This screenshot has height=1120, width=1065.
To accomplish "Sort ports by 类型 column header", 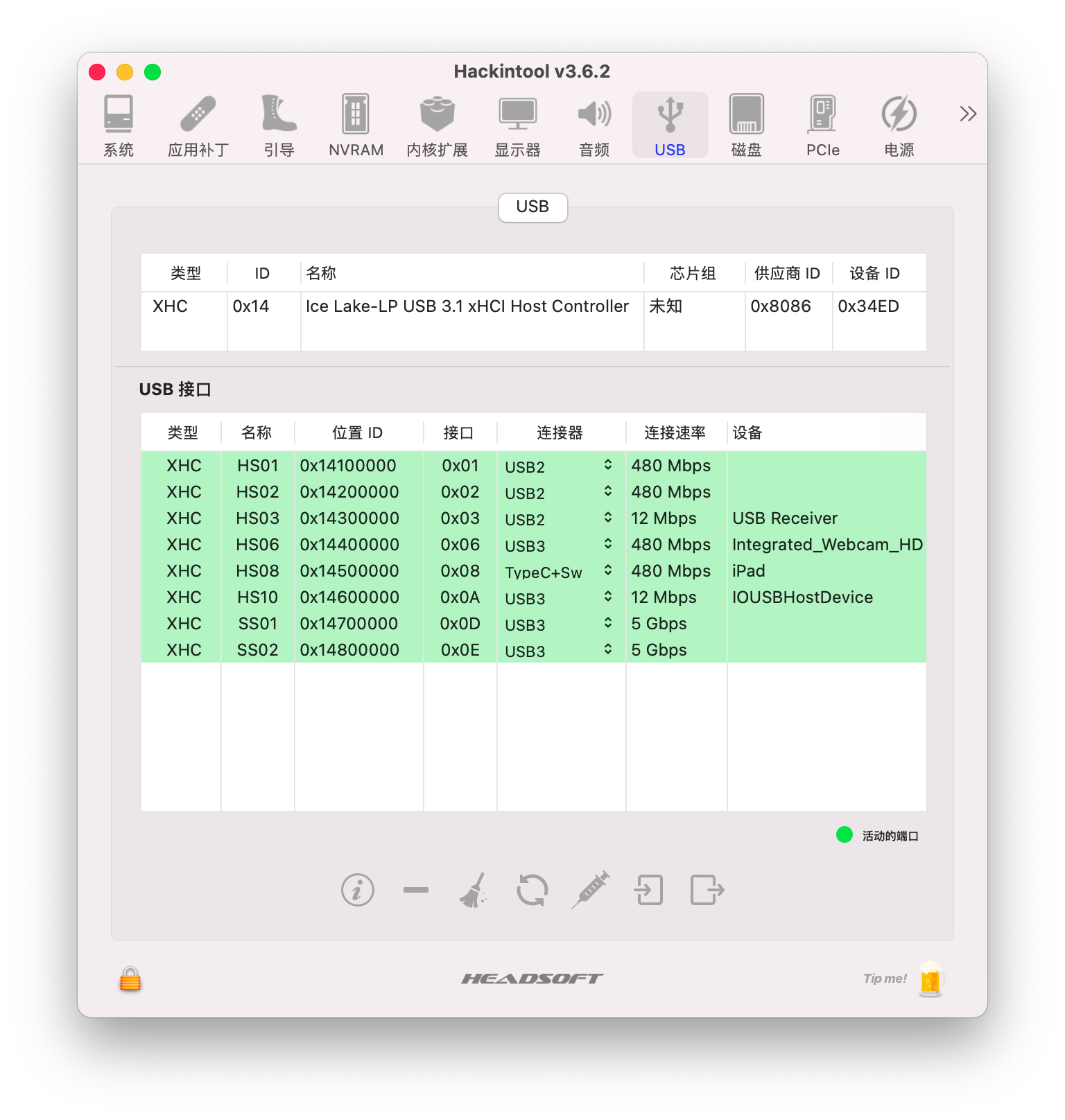I will pos(182,432).
